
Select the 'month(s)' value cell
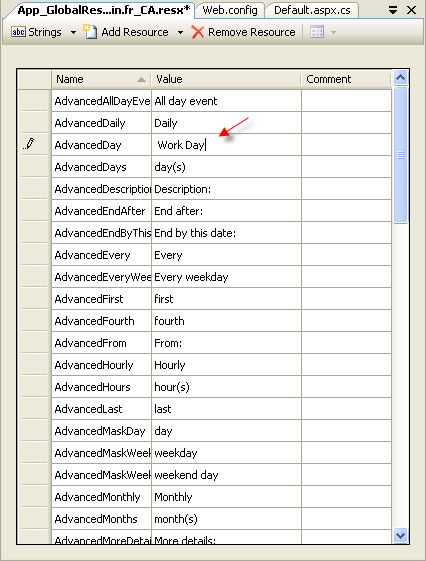[x=227, y=519]
